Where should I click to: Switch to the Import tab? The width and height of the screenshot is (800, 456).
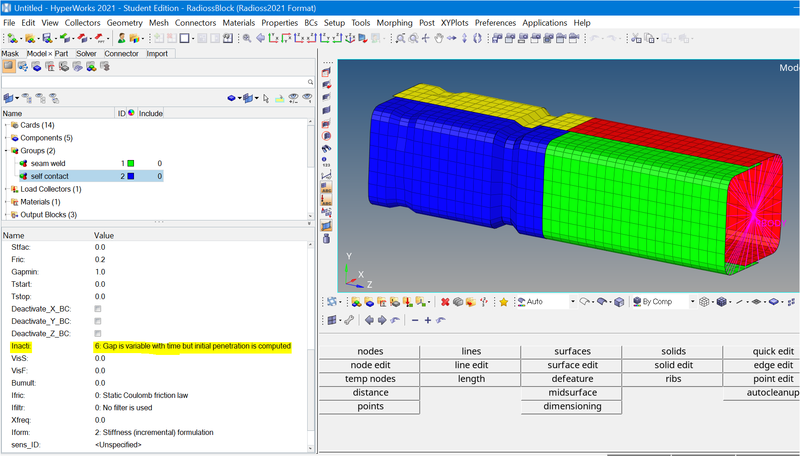point(157,54)
